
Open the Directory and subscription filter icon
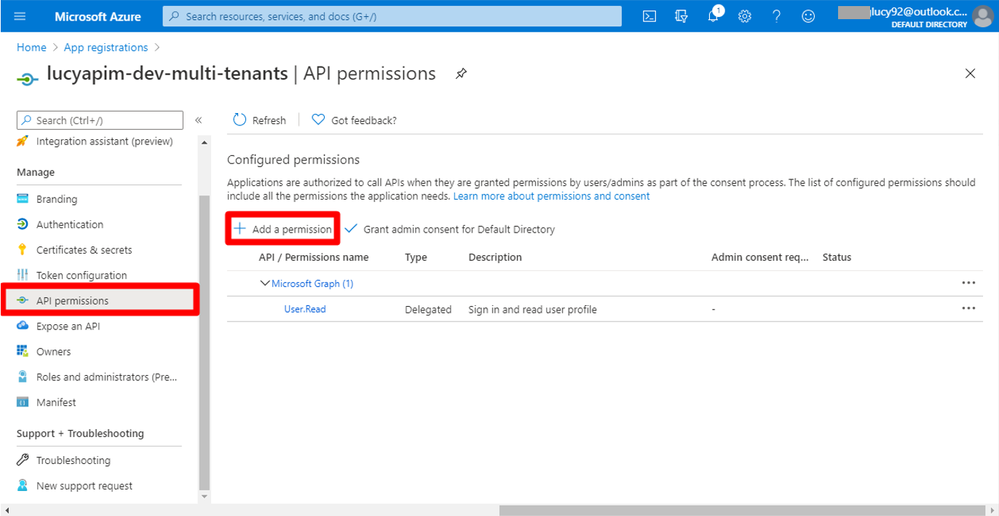click(681, 17)
